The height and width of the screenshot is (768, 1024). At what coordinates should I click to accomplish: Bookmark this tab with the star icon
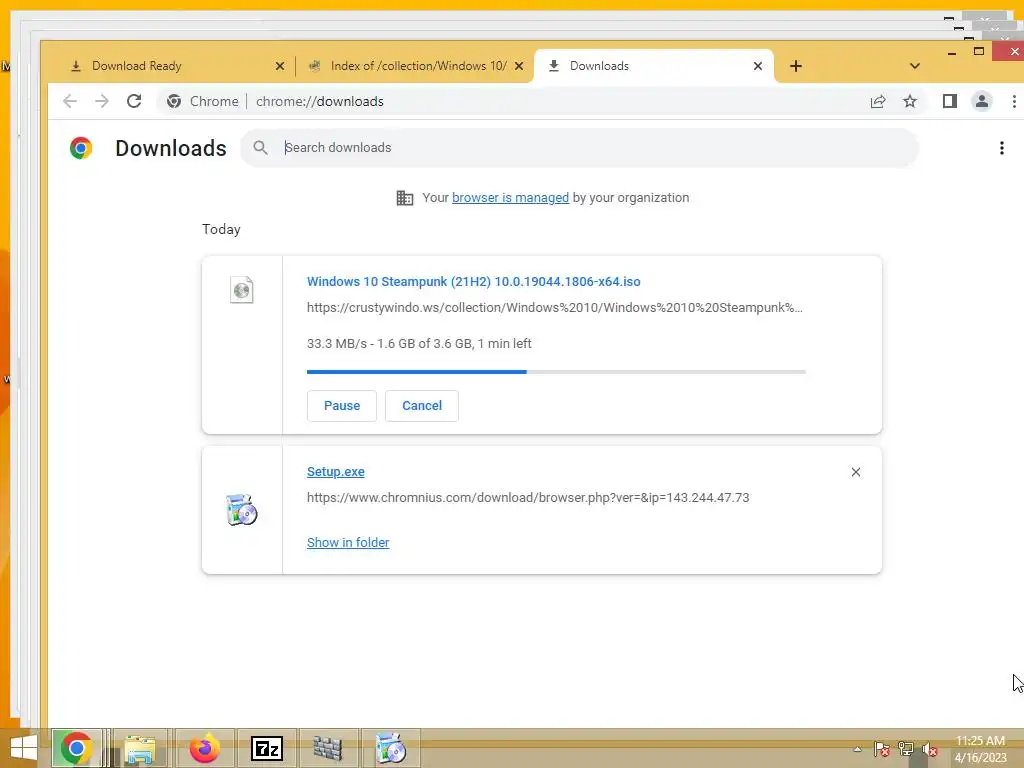coord(910,101)
